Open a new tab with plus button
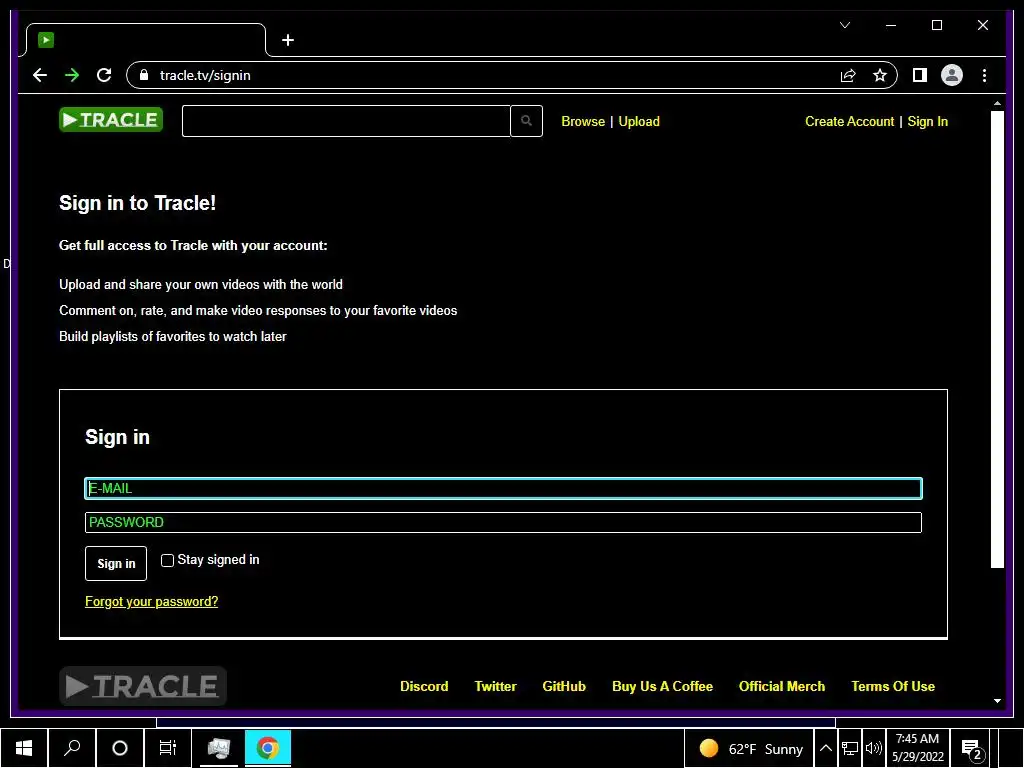Screen dimensions: 1024x768 [x=287, y=40]
